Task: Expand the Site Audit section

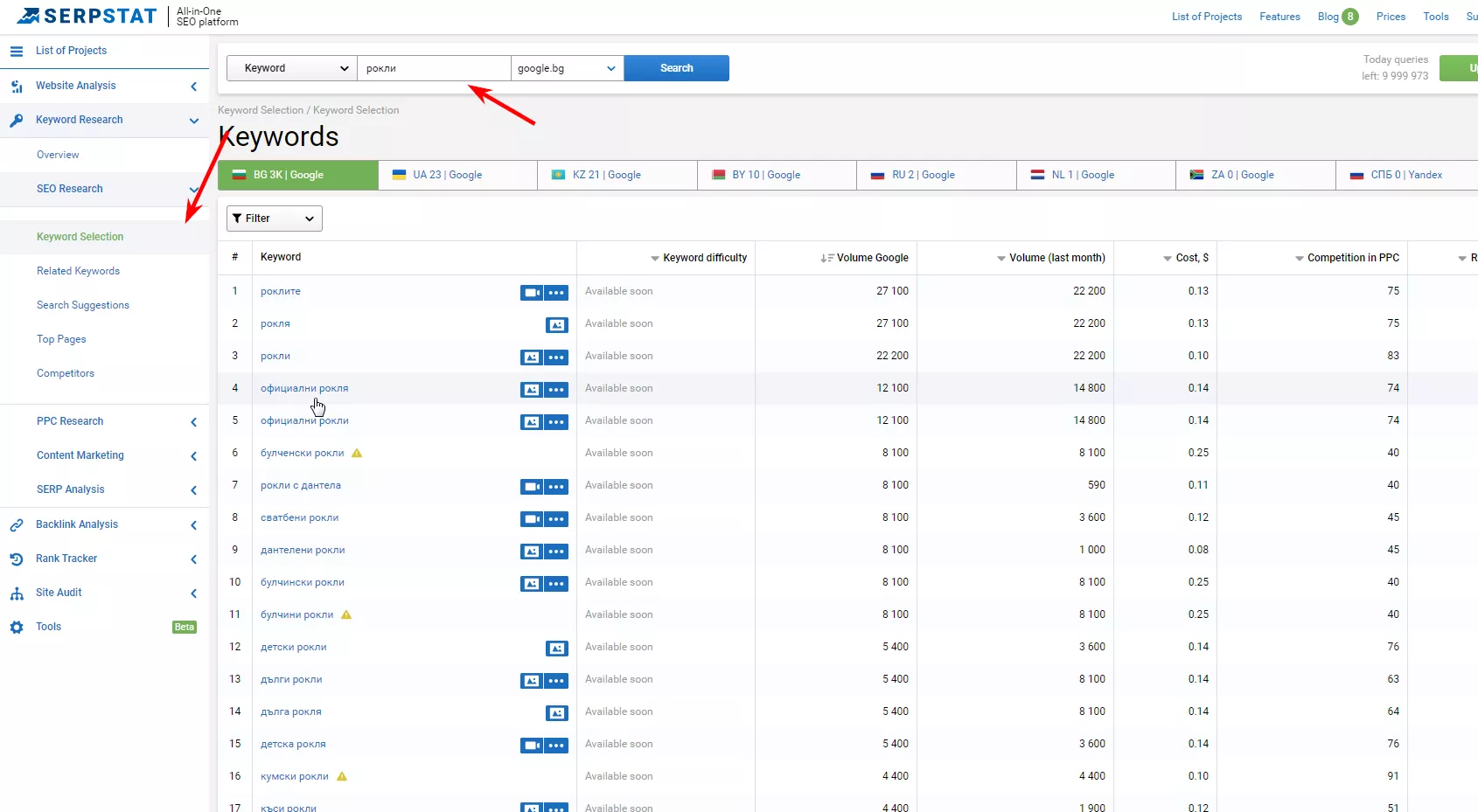Action: click(193, 593)
